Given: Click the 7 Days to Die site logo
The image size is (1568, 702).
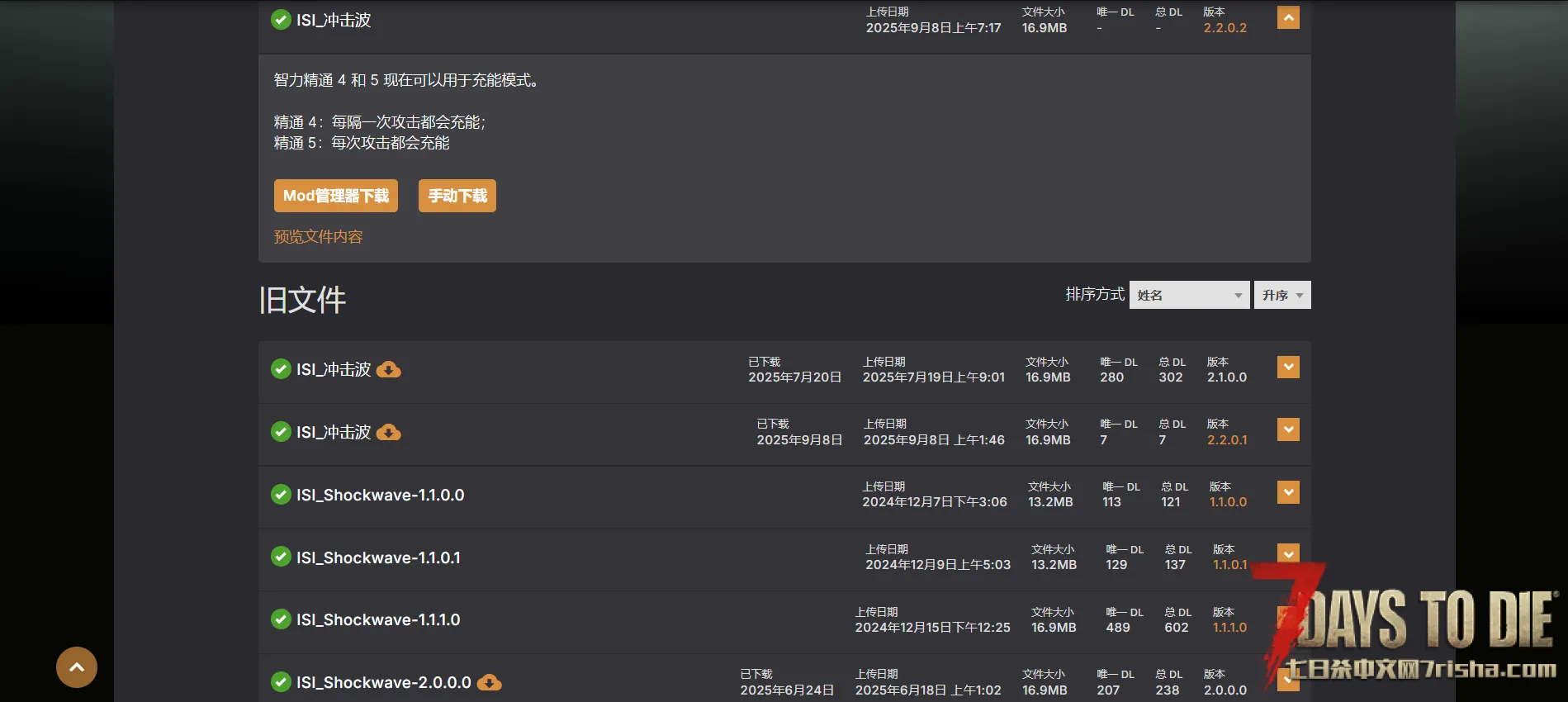Looking at the screenshot, I should coord(1412,628).
